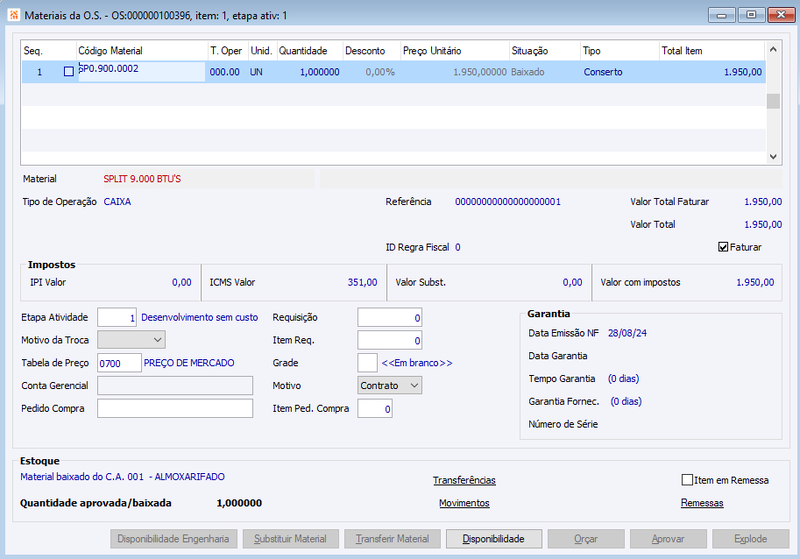Expand the Motivo Contrato combo box
Viewport: 800px width, 559px height.
click(x=390, y=386)
